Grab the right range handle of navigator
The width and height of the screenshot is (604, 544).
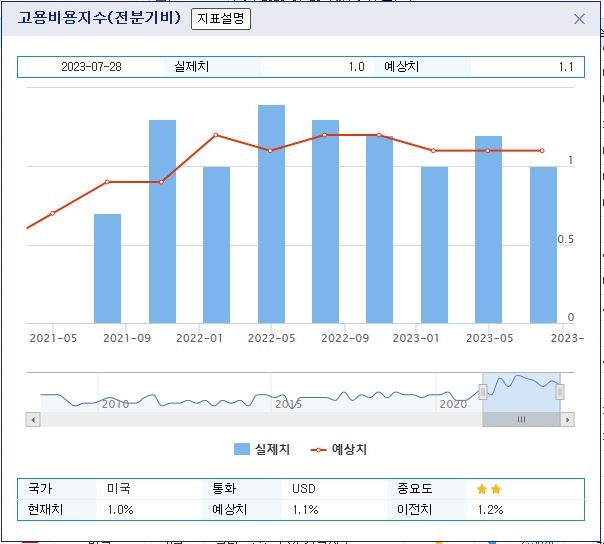560,392
